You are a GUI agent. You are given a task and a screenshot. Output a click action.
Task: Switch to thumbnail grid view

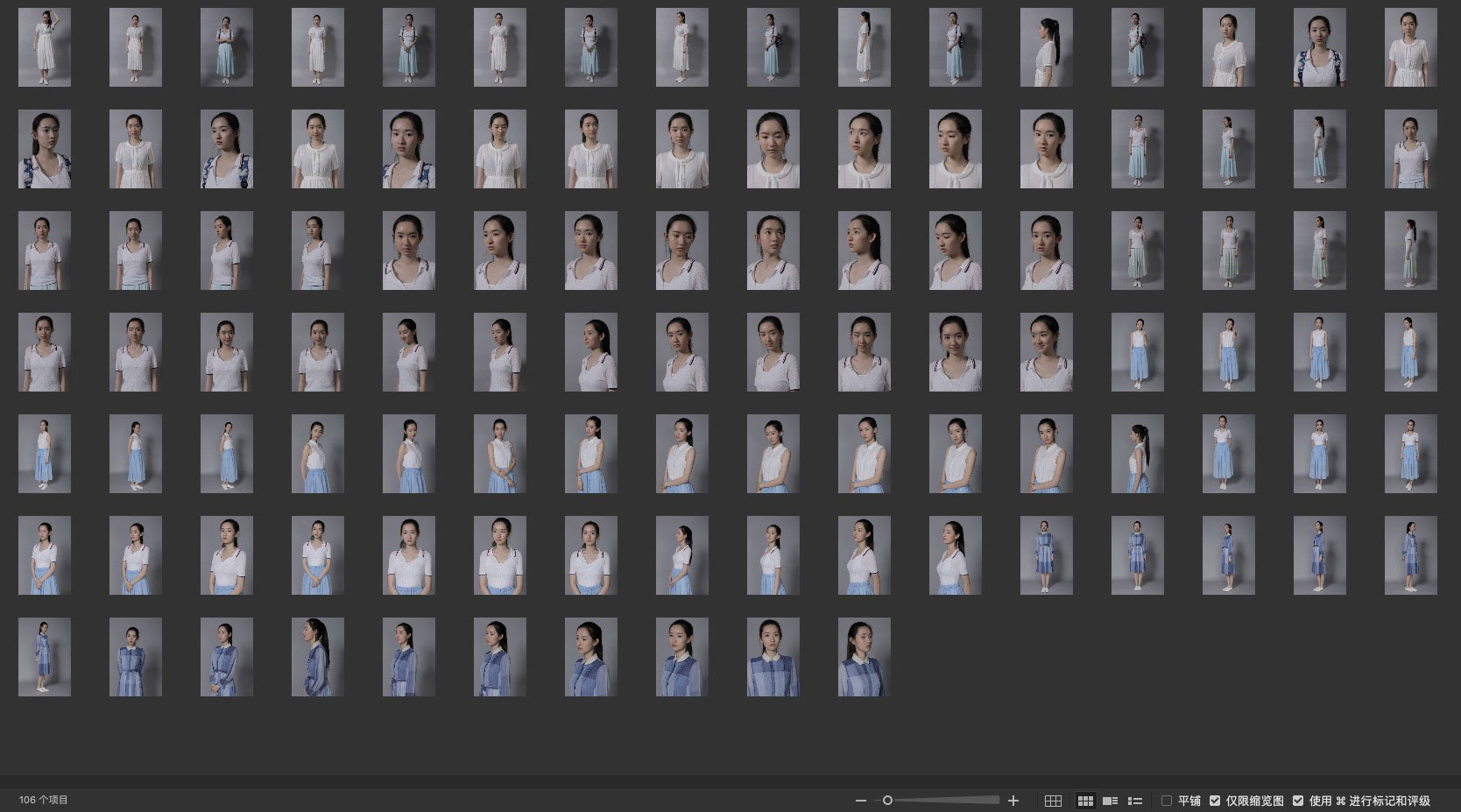1085,801
